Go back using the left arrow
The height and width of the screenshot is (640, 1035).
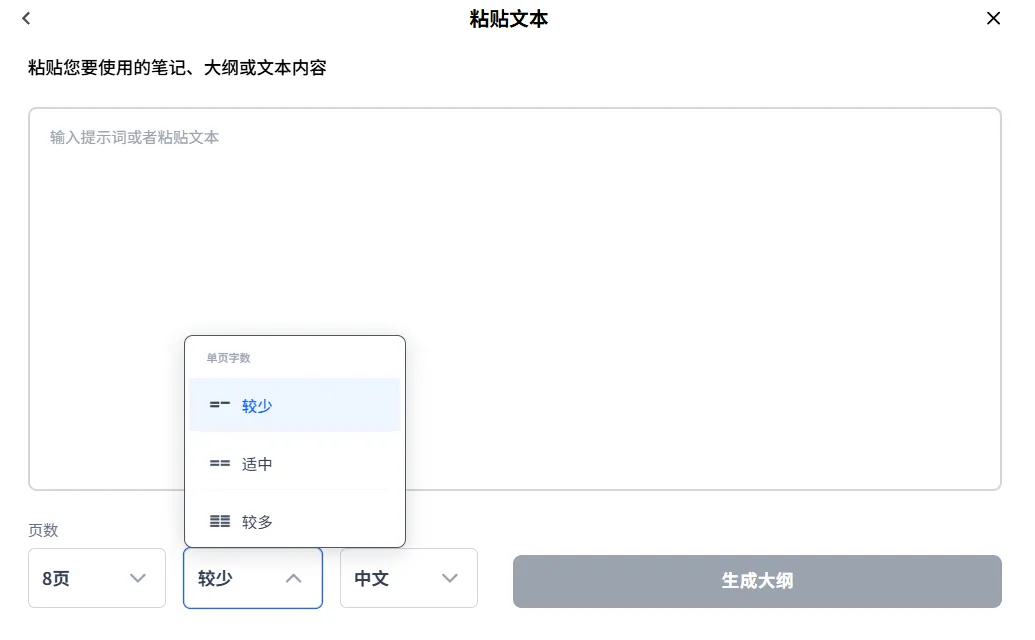click(x=26, y=18)
